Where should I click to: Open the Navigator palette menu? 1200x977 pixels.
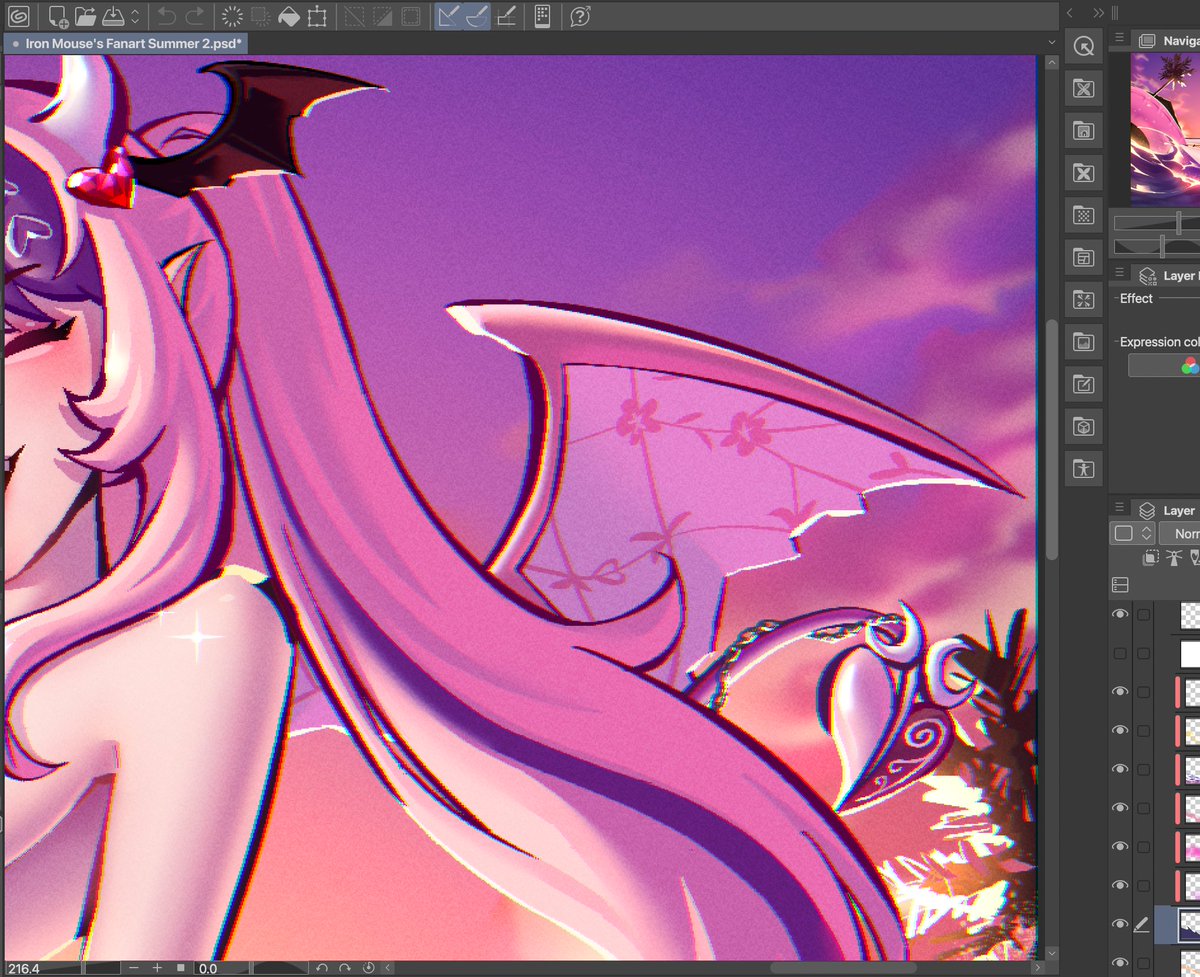pos(1120,39)
